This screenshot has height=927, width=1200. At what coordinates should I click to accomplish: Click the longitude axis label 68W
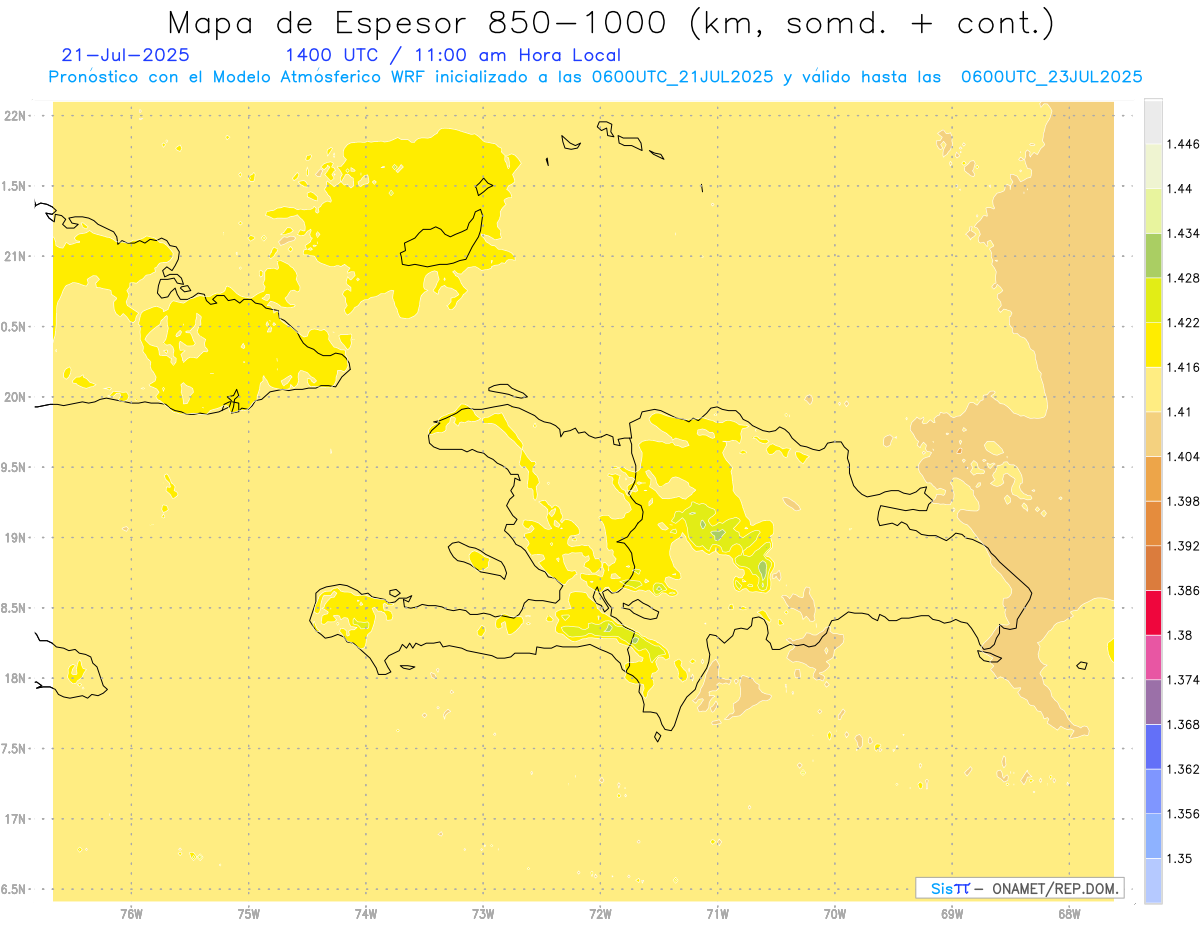tap(1069, 913)
